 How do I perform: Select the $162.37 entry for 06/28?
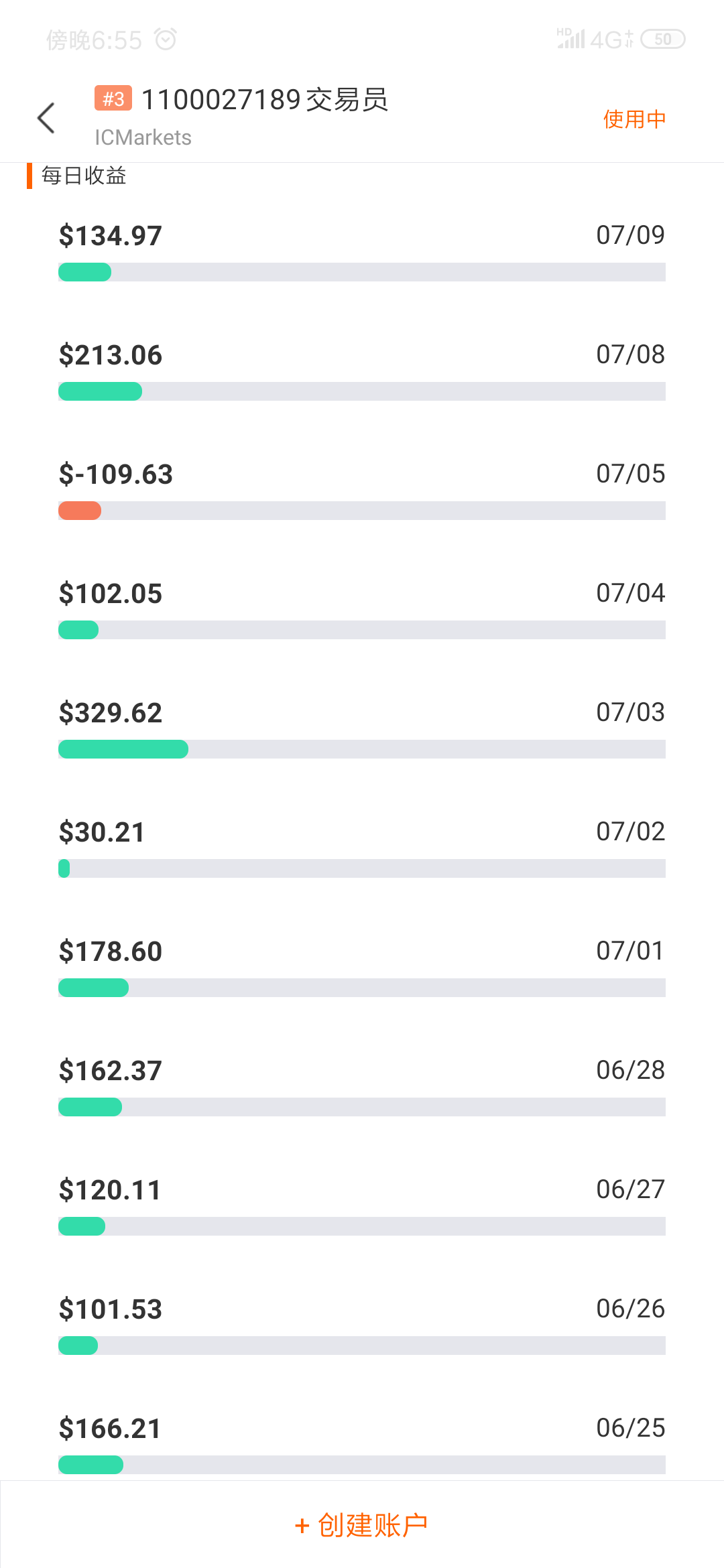click(111, 1071)
